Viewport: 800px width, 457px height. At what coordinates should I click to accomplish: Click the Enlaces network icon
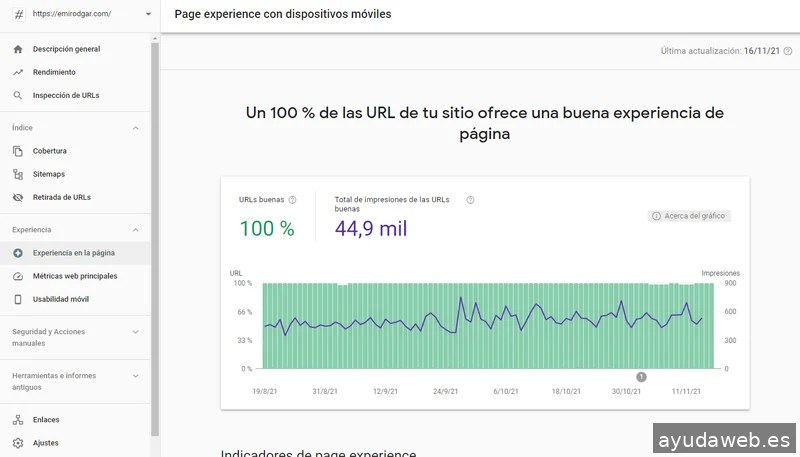[x=18, y=420]
